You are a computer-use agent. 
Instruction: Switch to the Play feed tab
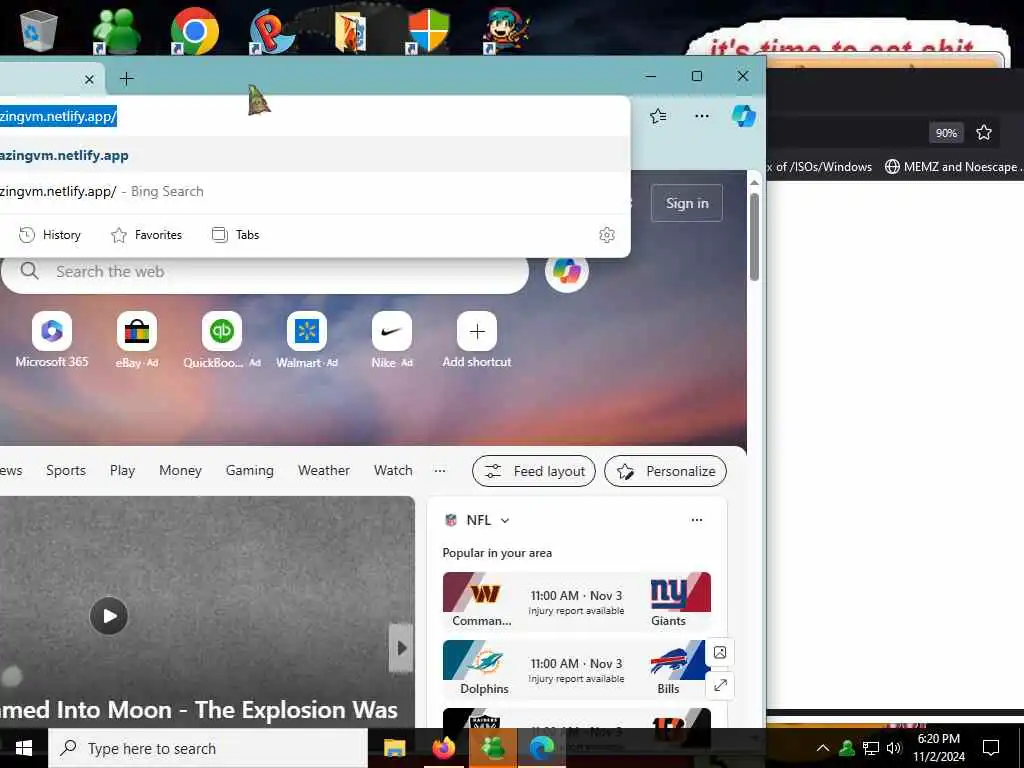click(122, 471)
